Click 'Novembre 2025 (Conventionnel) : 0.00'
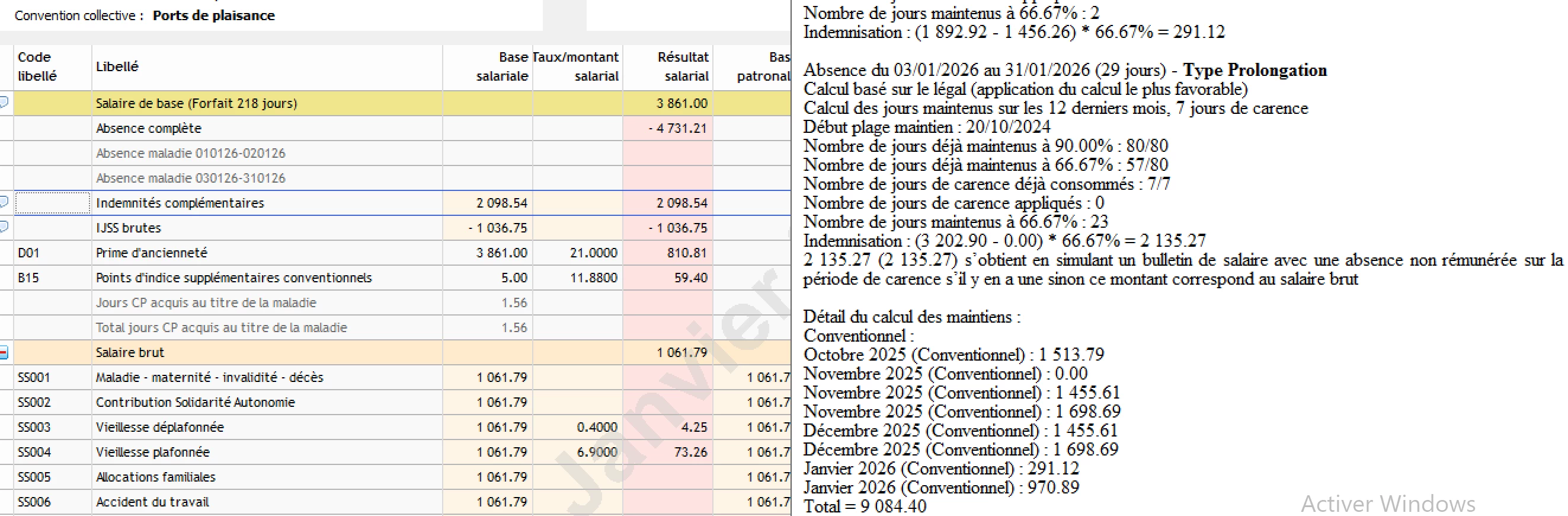This screenshot has height=516, width=1568. coord(945,374)
